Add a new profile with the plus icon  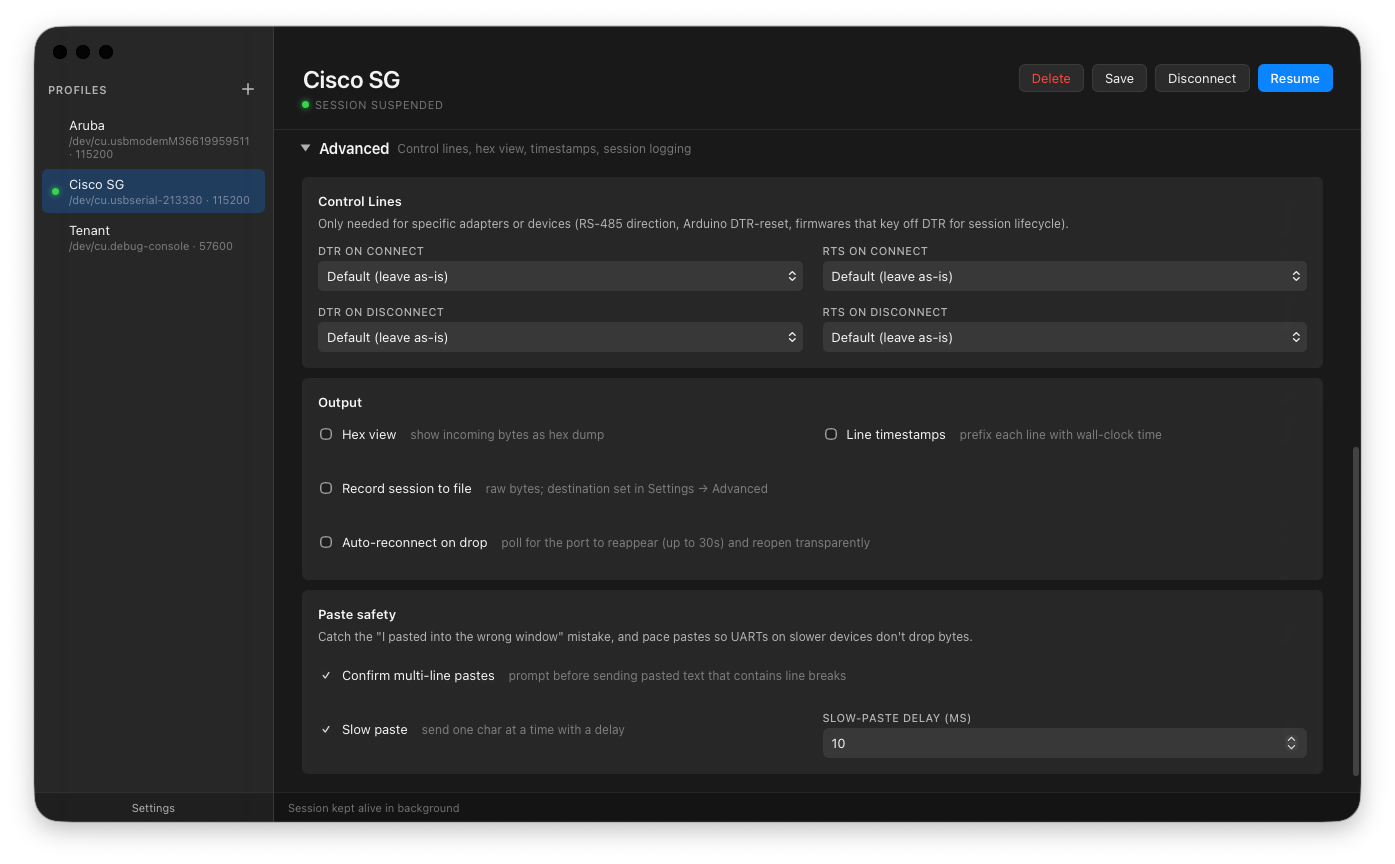point(247,89)
